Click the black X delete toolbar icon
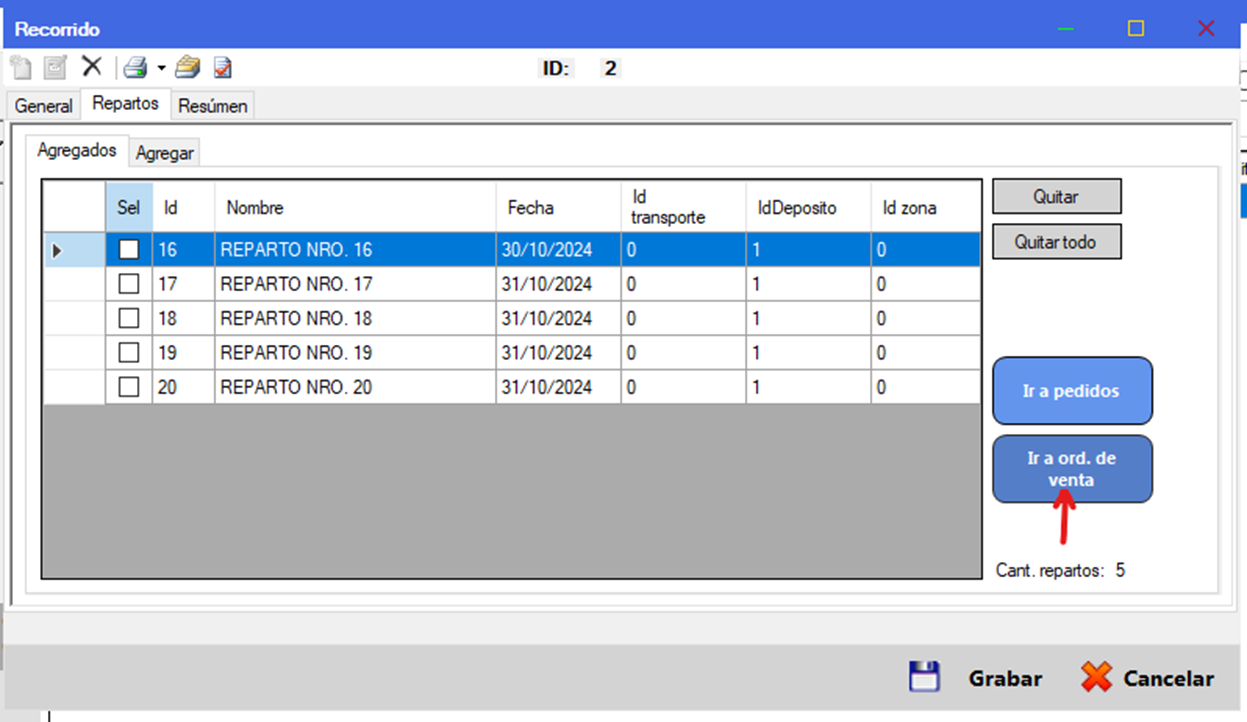Image resolution: width=1247 pixels, height=722 pixels. click(91, 66)
